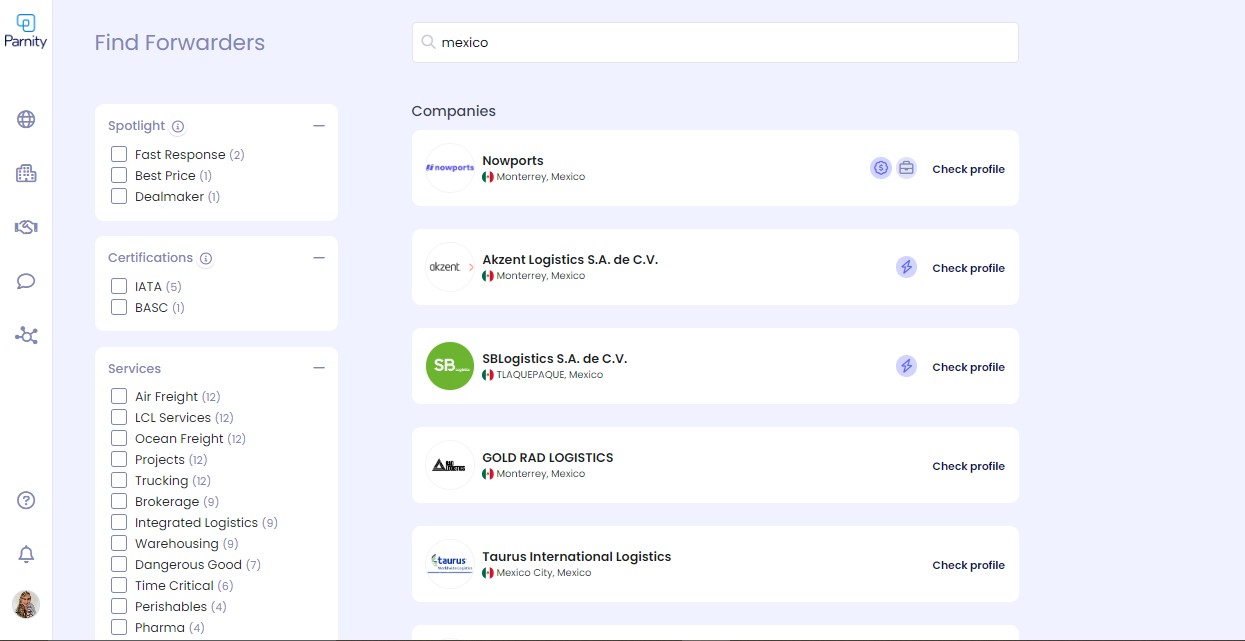
Task: Click the Taurus company logo
Action: pos(450,564)
